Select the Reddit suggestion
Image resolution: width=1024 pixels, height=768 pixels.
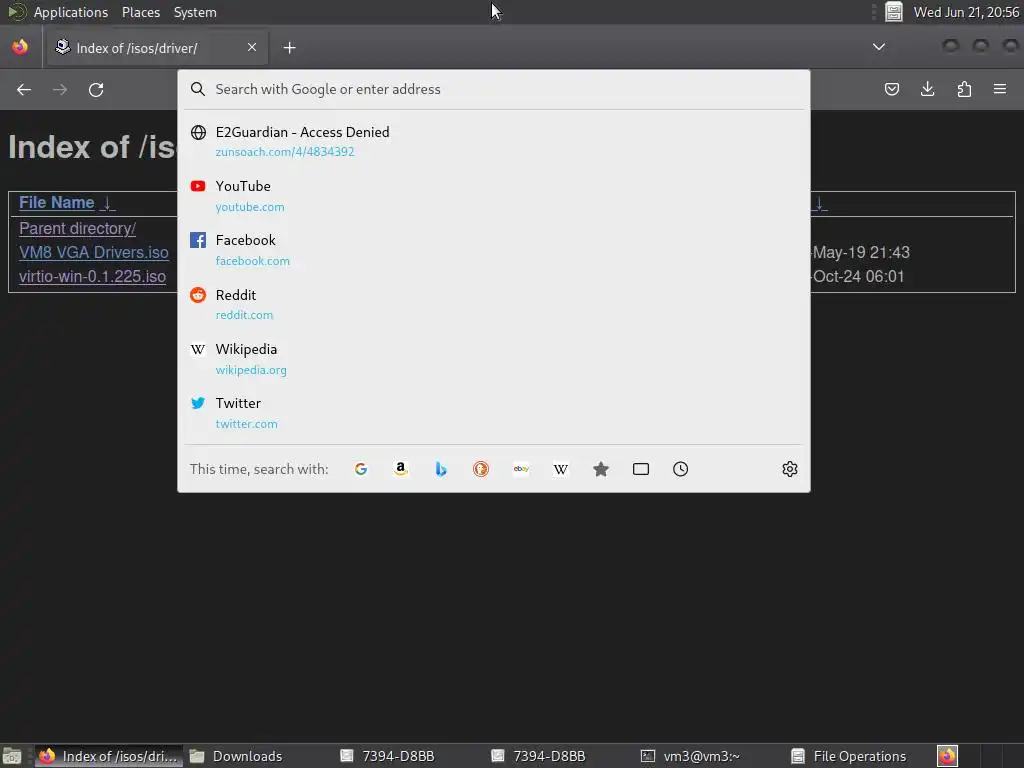[x=494, y=304]
